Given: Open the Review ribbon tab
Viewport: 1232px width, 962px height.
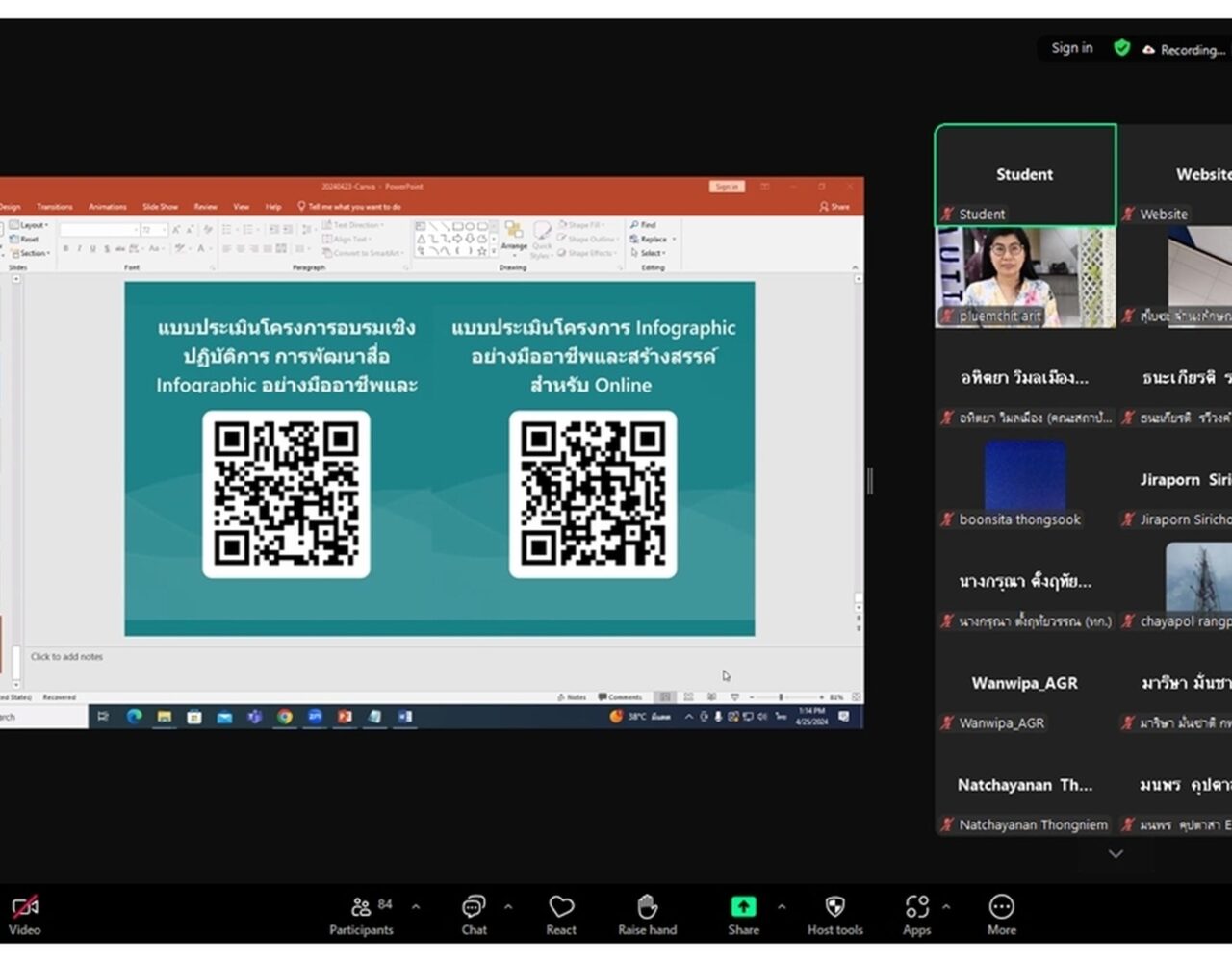Looking at the screenshot, I should pyautogui.click(x=205, y=207).
